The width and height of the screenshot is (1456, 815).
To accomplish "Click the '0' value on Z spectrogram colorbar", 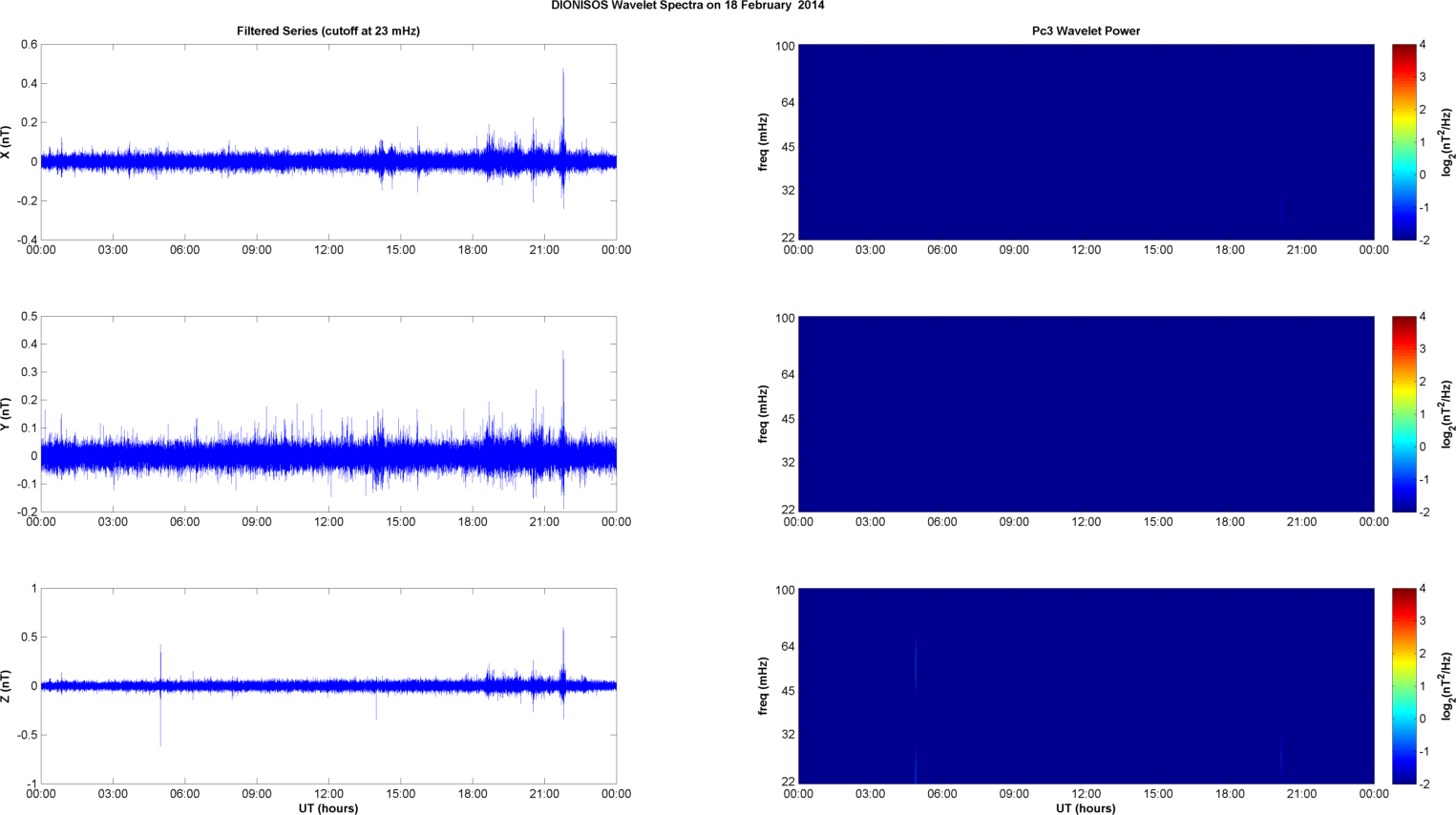I will coord(1423,719).
